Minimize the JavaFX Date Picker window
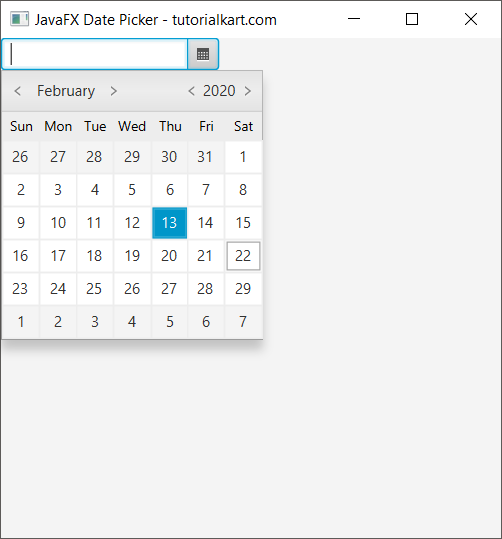The height and width of the screenshot is (539, 502). click(354, 19)
